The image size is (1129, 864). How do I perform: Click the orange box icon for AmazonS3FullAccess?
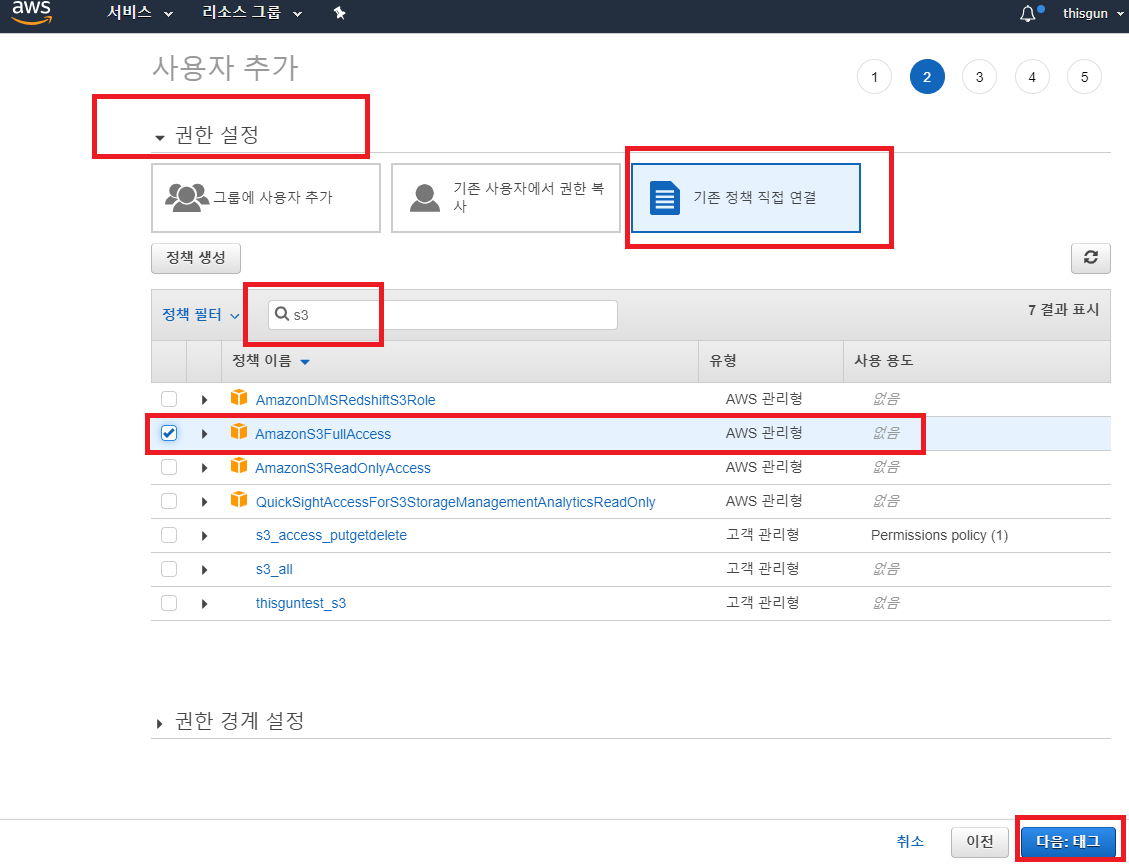pos(238,433)
